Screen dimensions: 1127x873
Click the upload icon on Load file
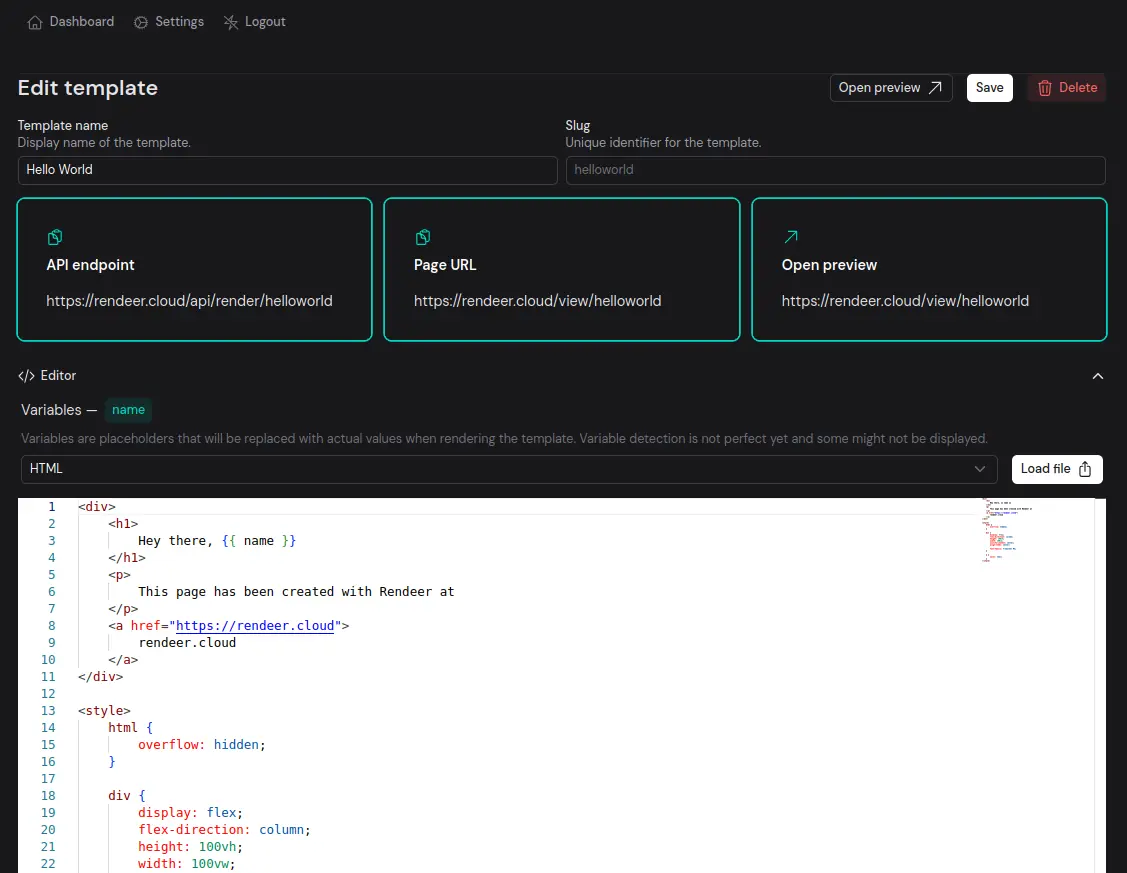click(x=1085, y=469)
